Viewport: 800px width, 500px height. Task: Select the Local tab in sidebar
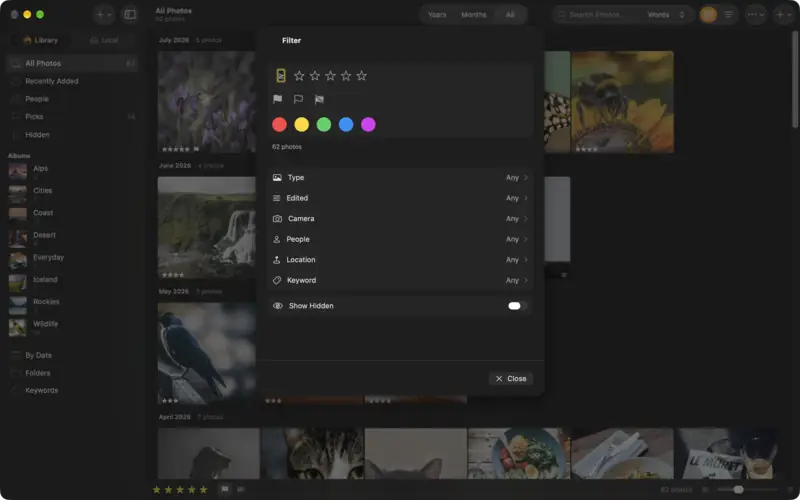(104, 40)
